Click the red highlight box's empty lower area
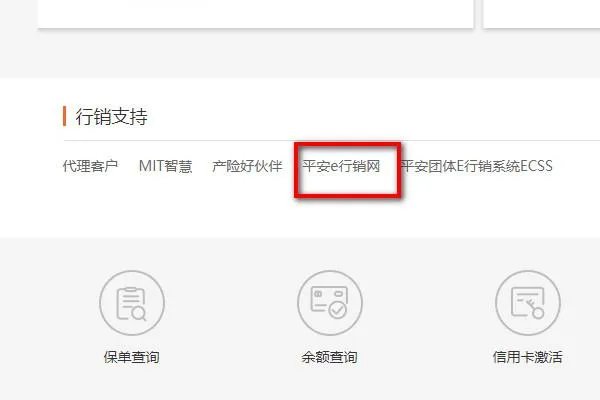 tap(347, 185)
